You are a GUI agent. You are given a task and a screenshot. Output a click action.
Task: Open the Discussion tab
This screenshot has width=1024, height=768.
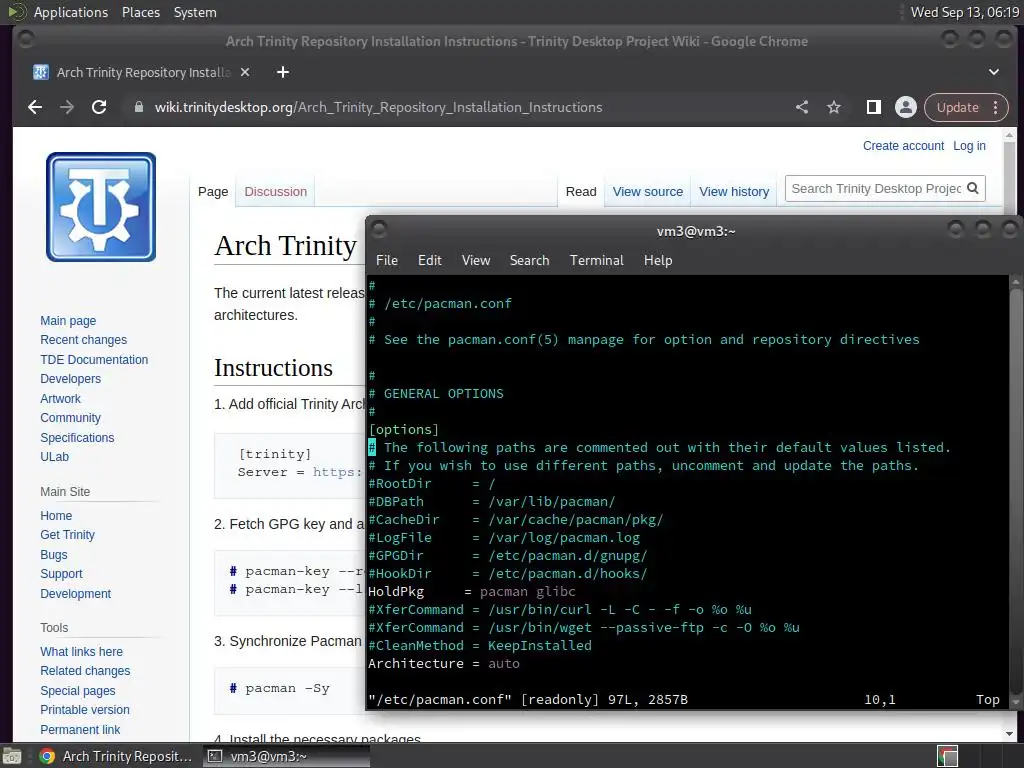[276, 192]
